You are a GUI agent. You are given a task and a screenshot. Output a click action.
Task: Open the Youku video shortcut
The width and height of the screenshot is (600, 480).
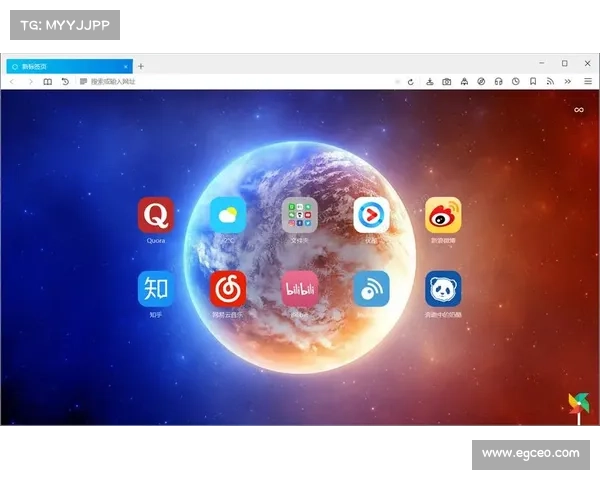pos(371,215)
